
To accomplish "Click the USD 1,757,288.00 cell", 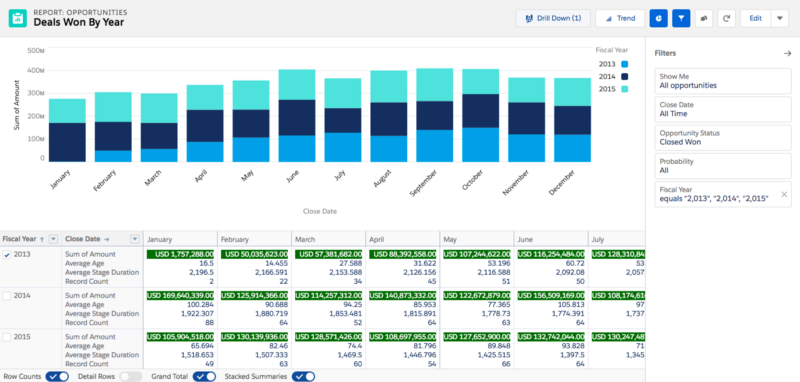I will (181, 254).
